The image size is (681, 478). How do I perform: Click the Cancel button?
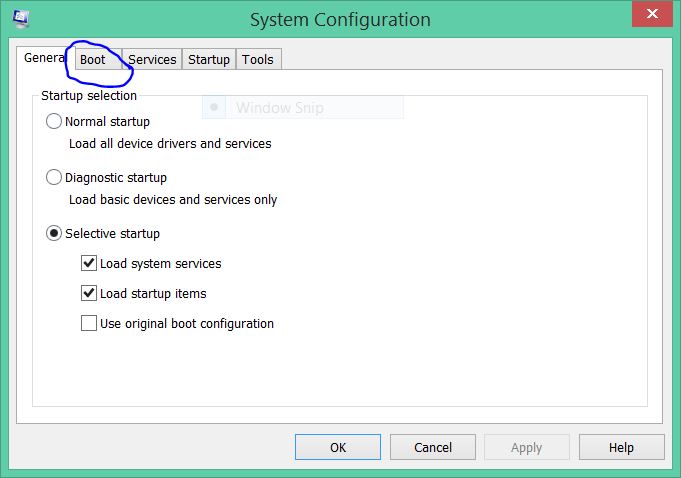point(432,447)
